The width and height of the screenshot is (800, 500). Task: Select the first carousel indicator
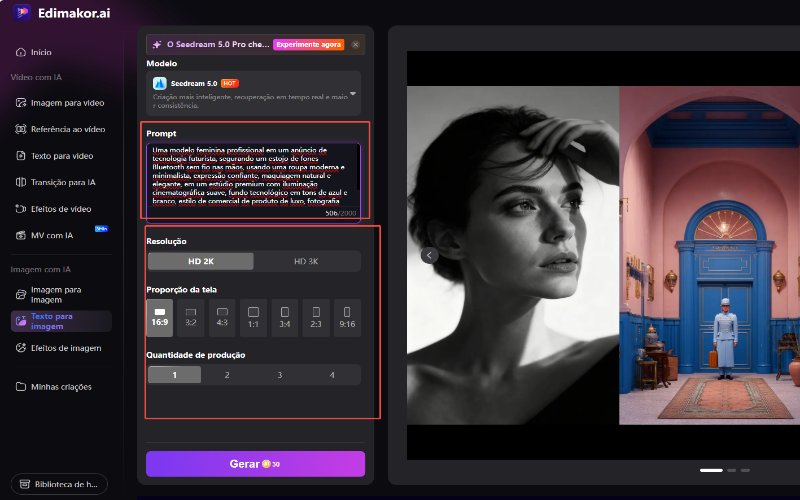pyautogui.click(x=711, y=470)
